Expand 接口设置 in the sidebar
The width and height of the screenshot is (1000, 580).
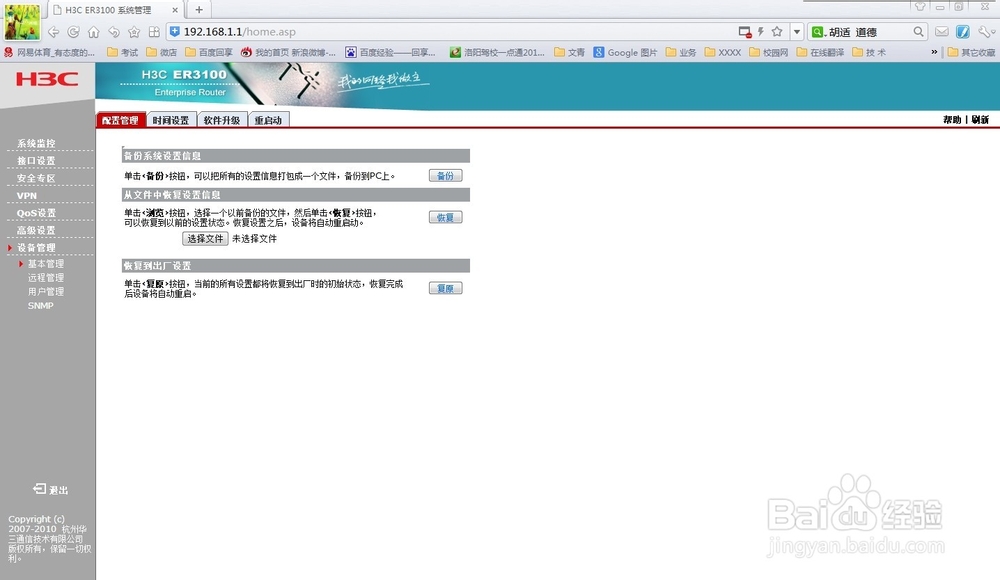36,161
